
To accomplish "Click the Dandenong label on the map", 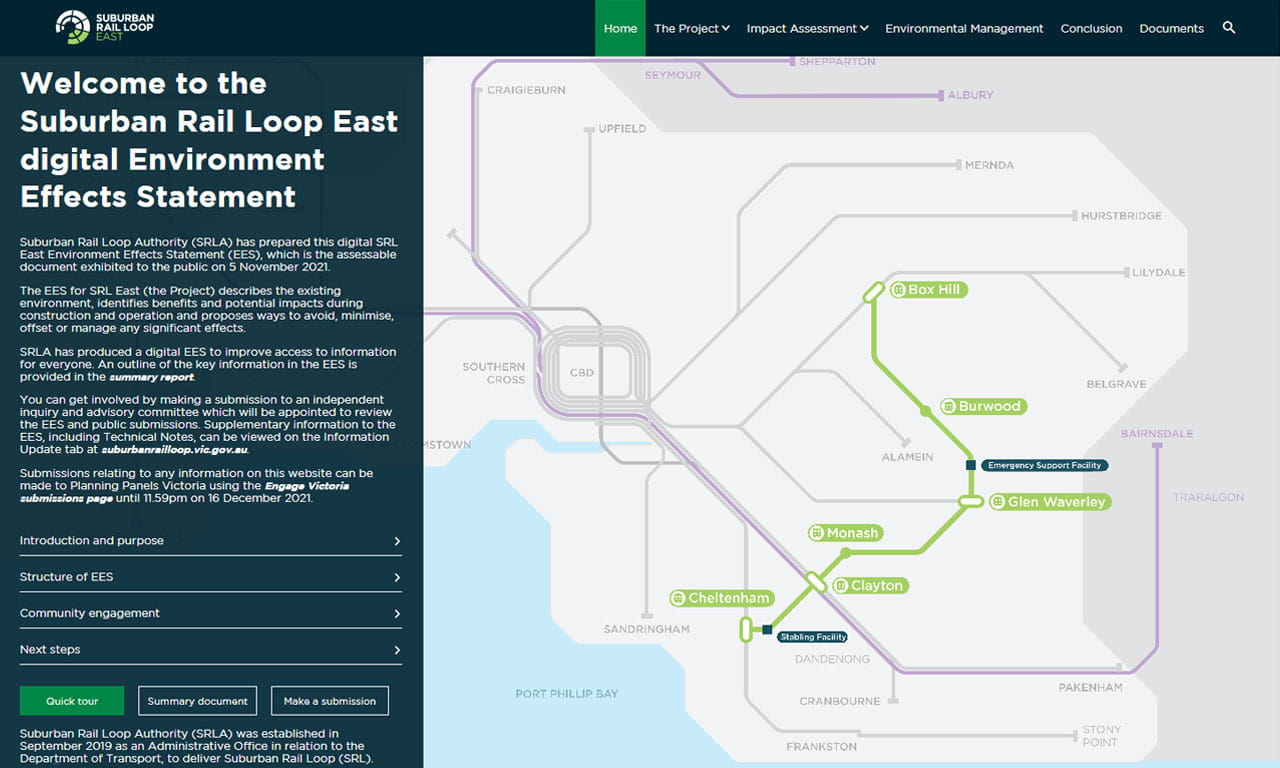I will 832,660.
